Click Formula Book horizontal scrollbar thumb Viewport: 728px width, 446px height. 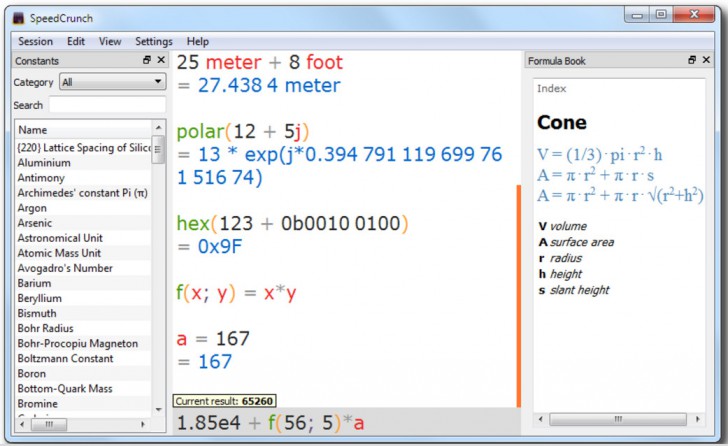[x=618, y=419]
